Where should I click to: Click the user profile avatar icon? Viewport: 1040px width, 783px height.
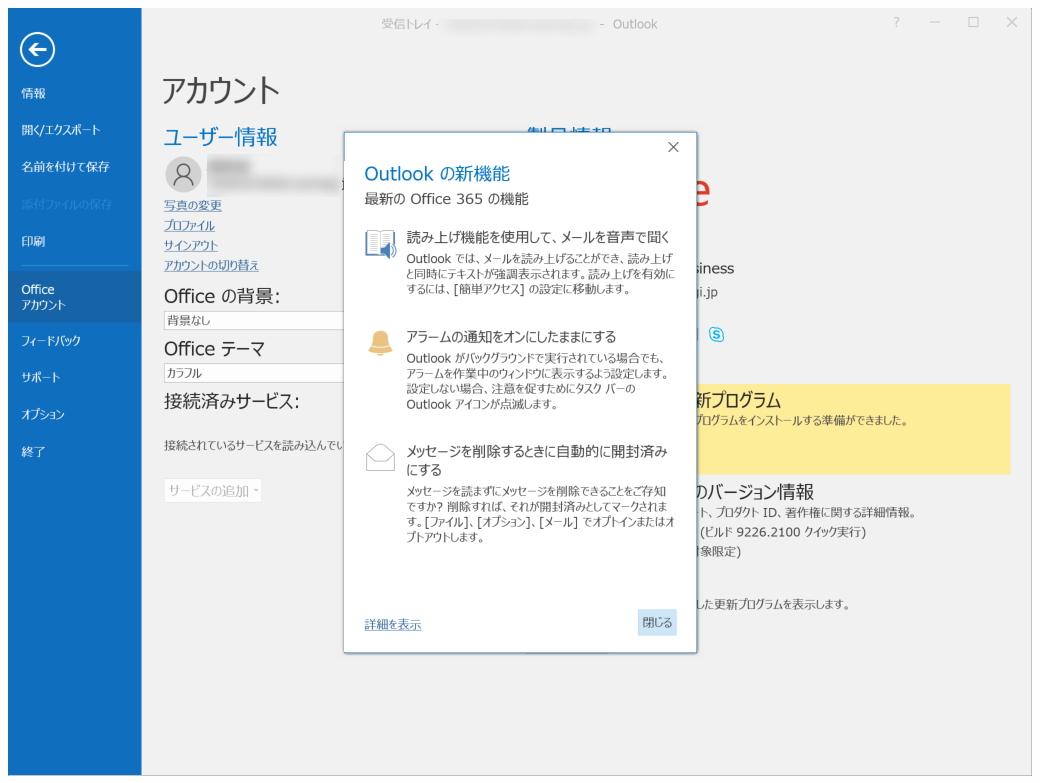[x=182, y=175]
